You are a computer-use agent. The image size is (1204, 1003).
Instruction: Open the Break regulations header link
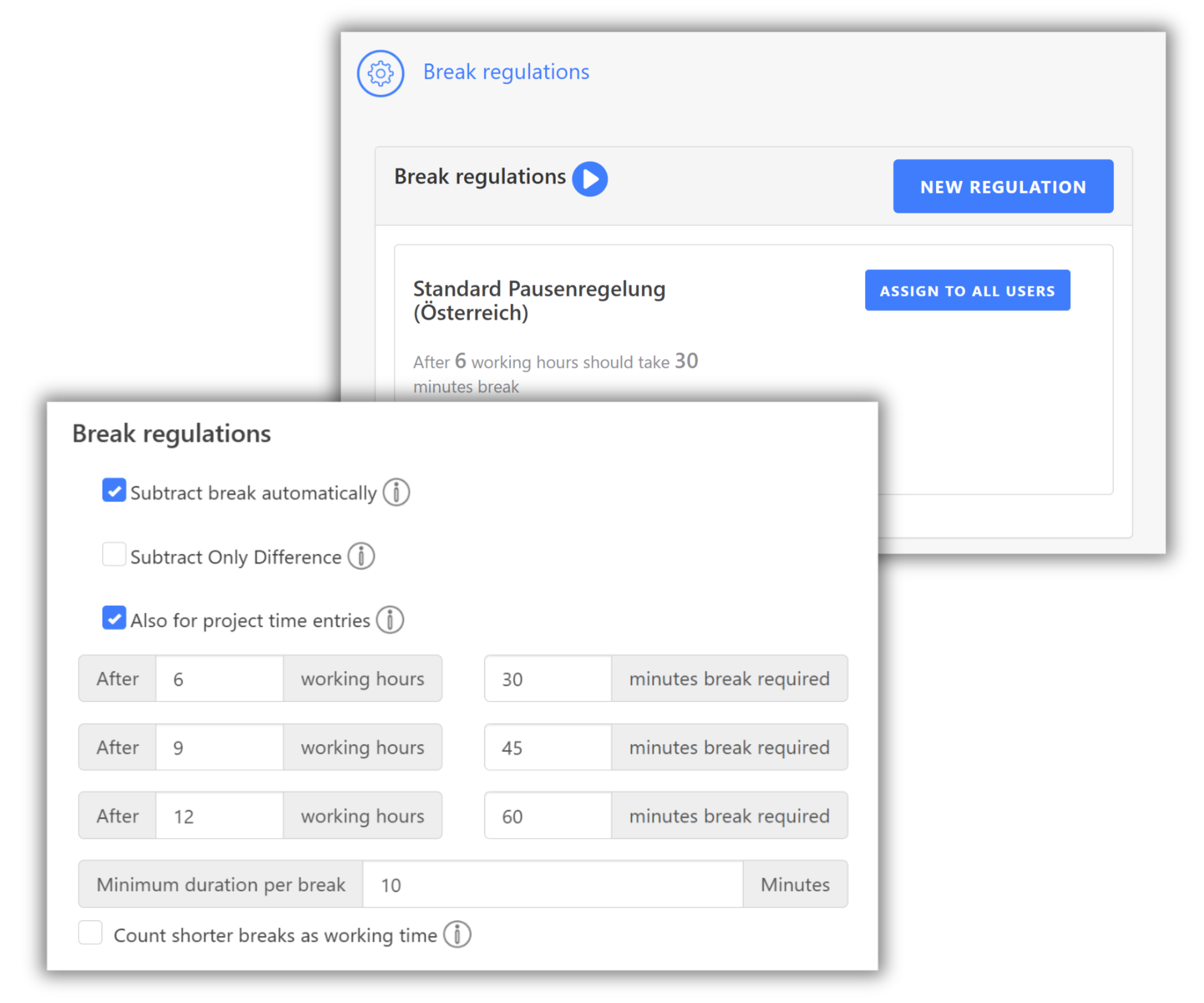pos(506,72)
